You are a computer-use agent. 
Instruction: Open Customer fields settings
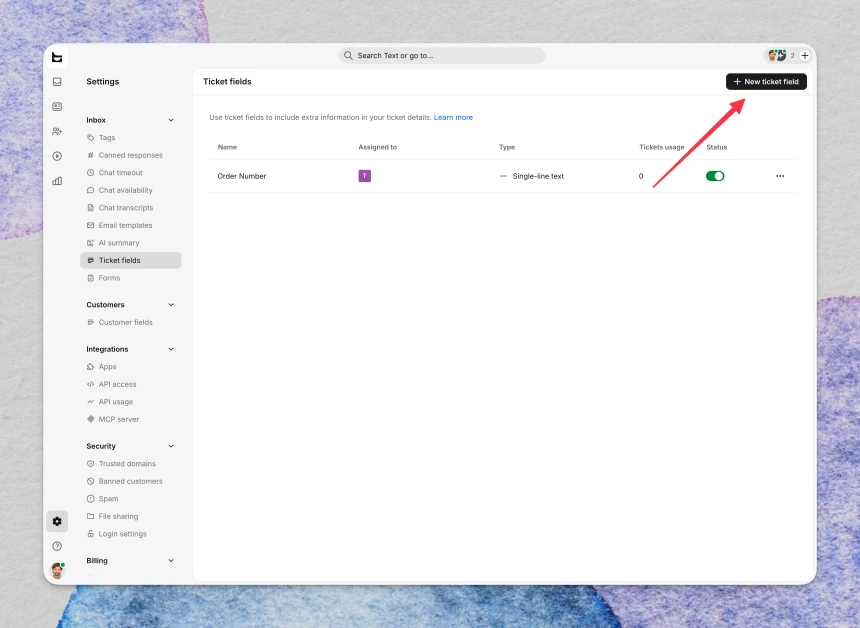[131, 323]
